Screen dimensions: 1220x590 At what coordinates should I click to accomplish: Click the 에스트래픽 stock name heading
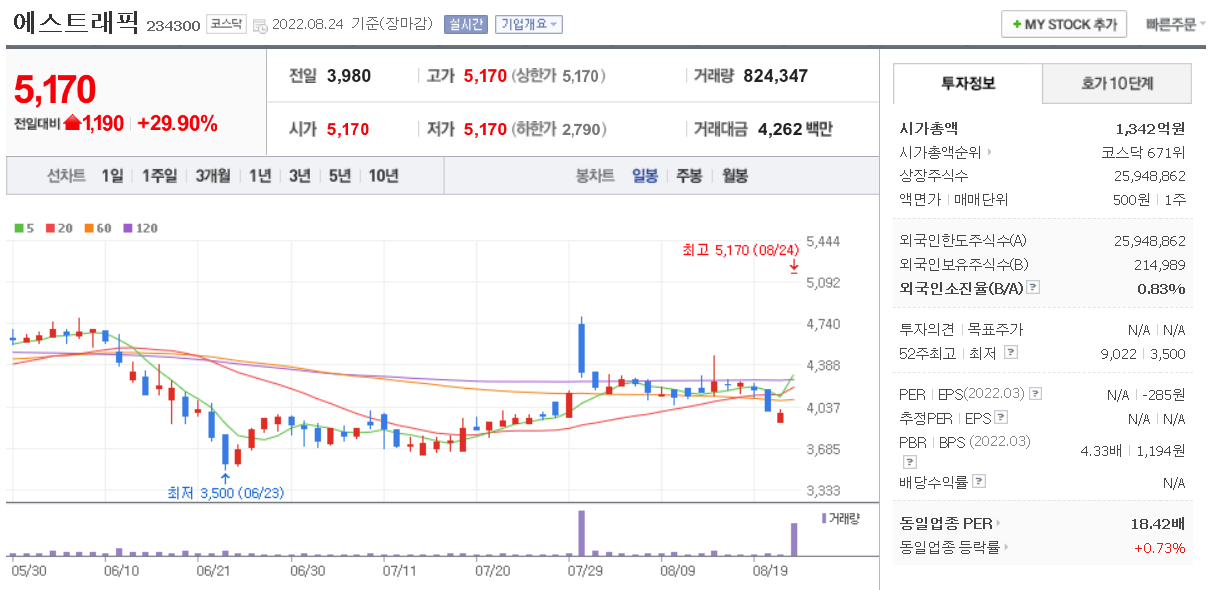coord(76,24)
